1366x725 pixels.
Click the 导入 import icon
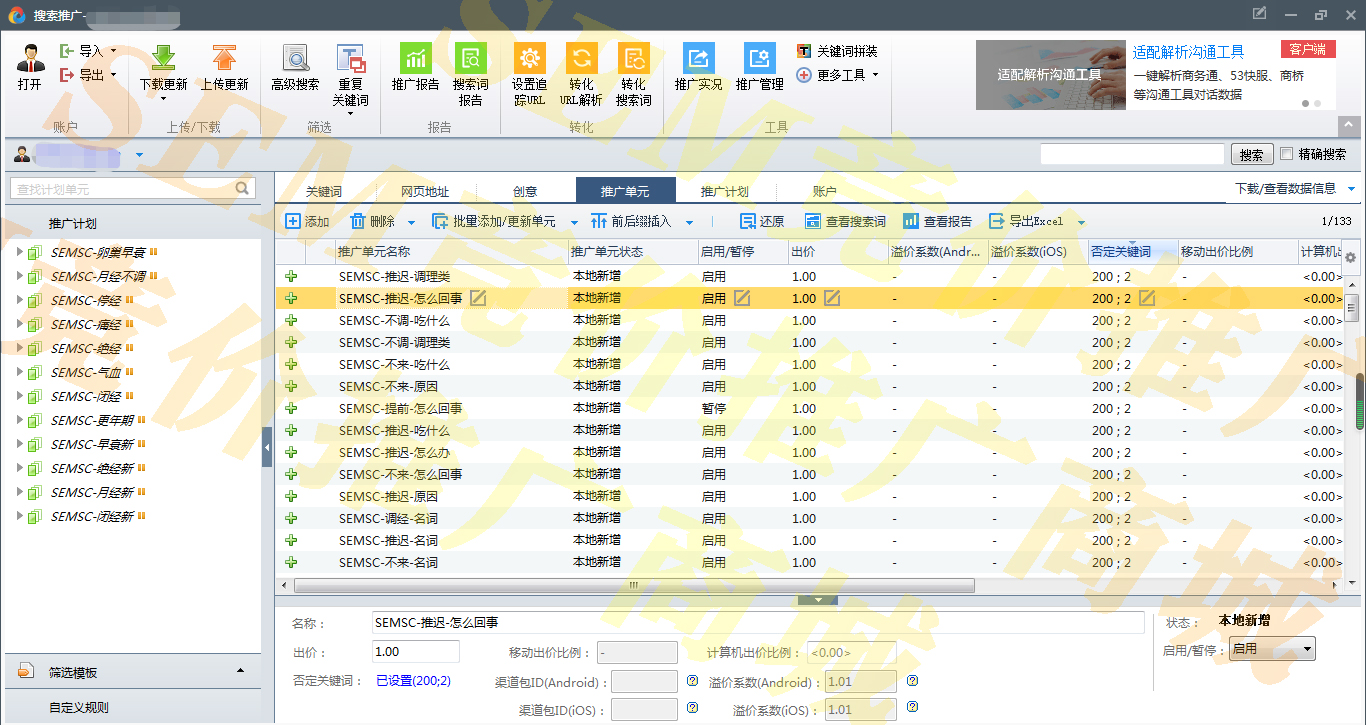pos(67,51)
